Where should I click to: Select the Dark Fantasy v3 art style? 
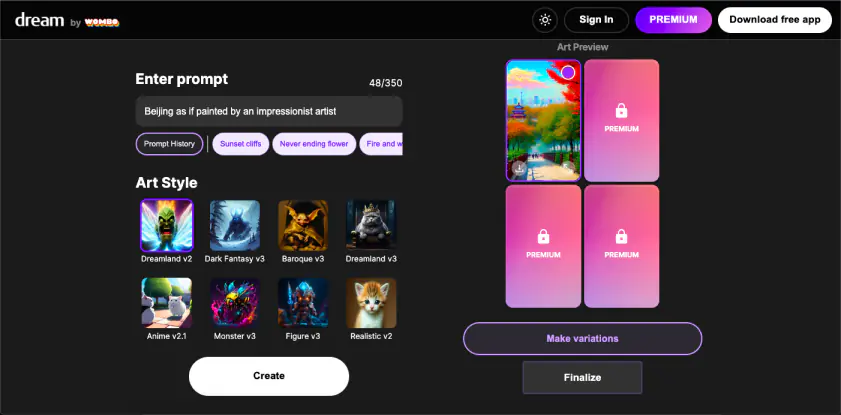pyautogui.click(x=235, y=225)
